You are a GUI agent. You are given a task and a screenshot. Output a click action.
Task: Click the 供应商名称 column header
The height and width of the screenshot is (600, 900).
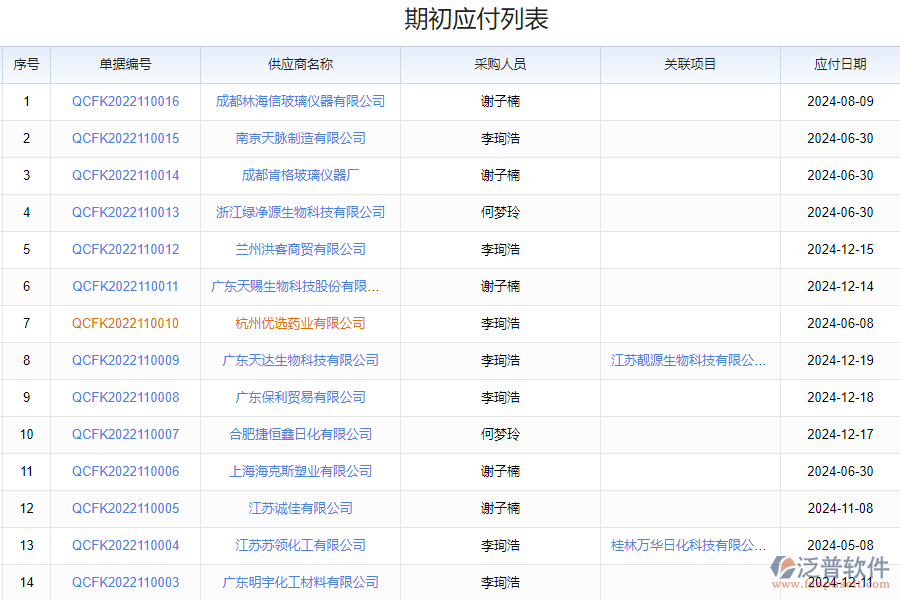(300, 64)
